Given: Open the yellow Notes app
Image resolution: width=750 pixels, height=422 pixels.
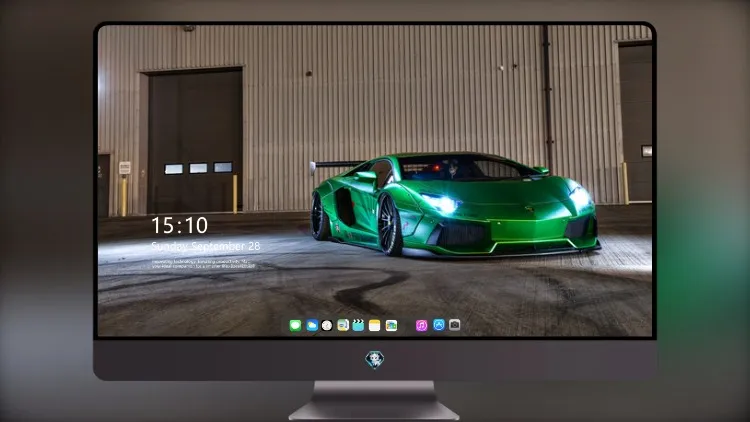Looking at the screenshot, I should point(375,325).
